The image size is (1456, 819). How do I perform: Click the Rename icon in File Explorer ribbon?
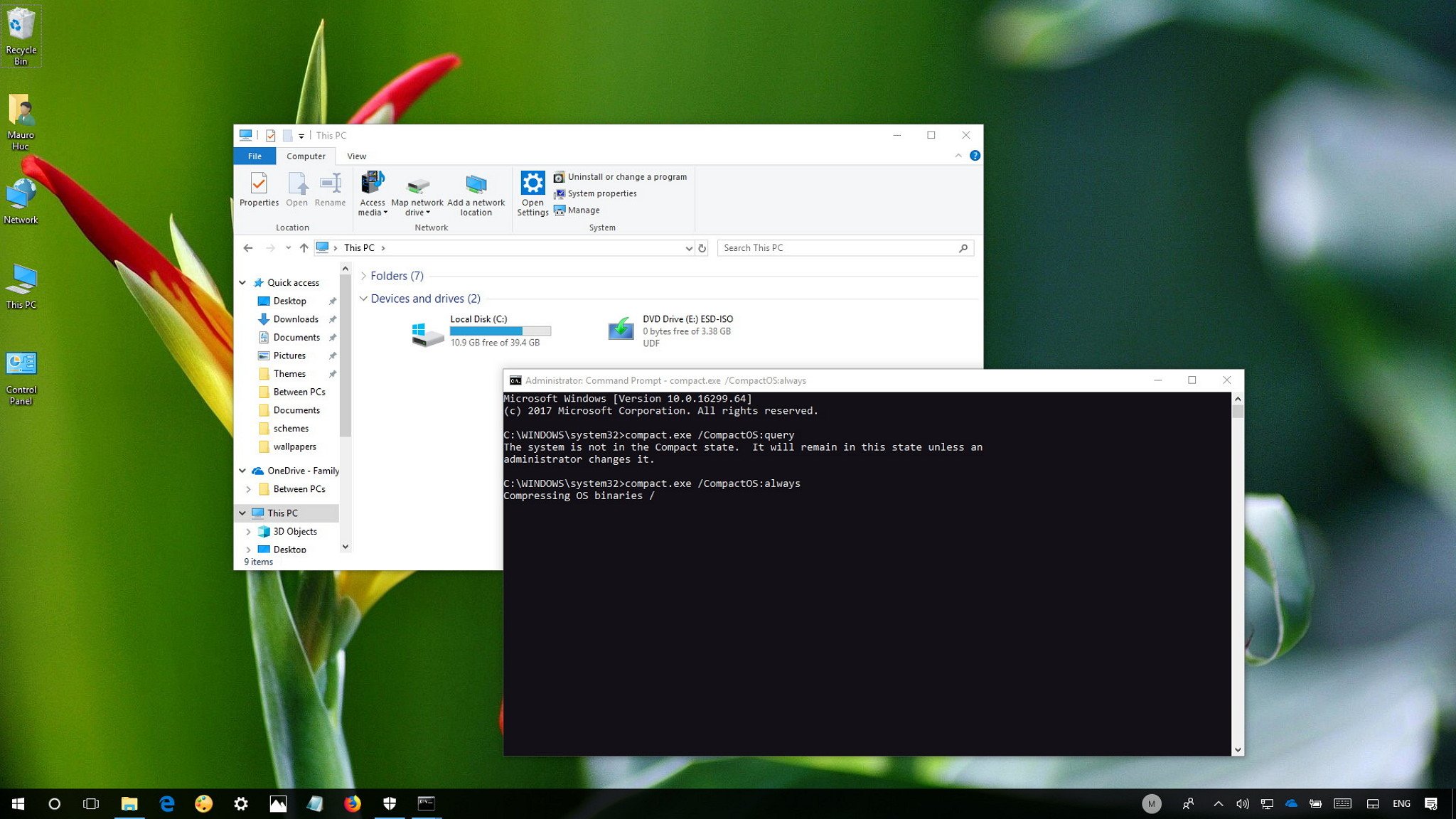tap(330, 189)
